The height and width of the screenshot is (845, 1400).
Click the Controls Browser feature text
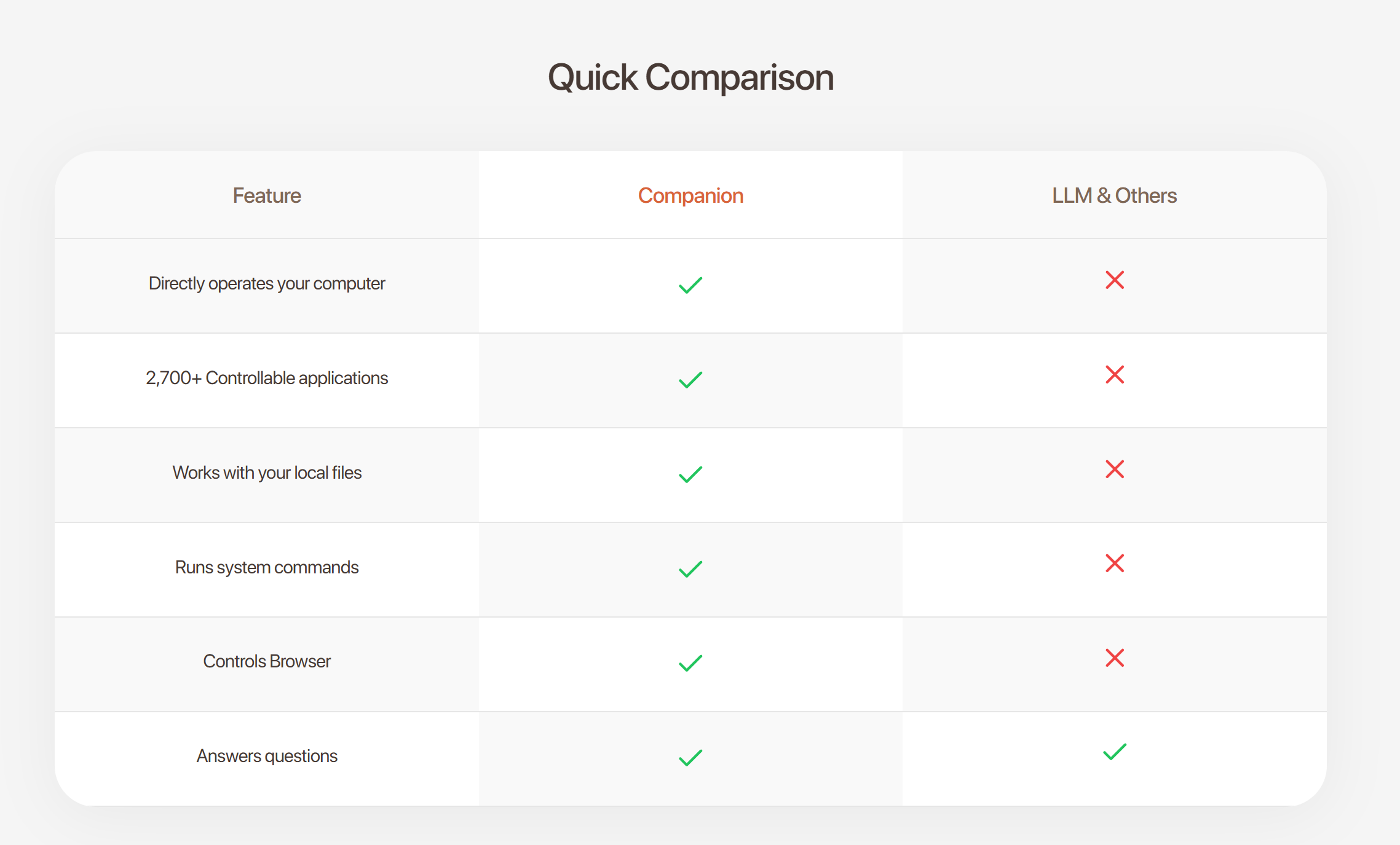(x=267, y=661)
